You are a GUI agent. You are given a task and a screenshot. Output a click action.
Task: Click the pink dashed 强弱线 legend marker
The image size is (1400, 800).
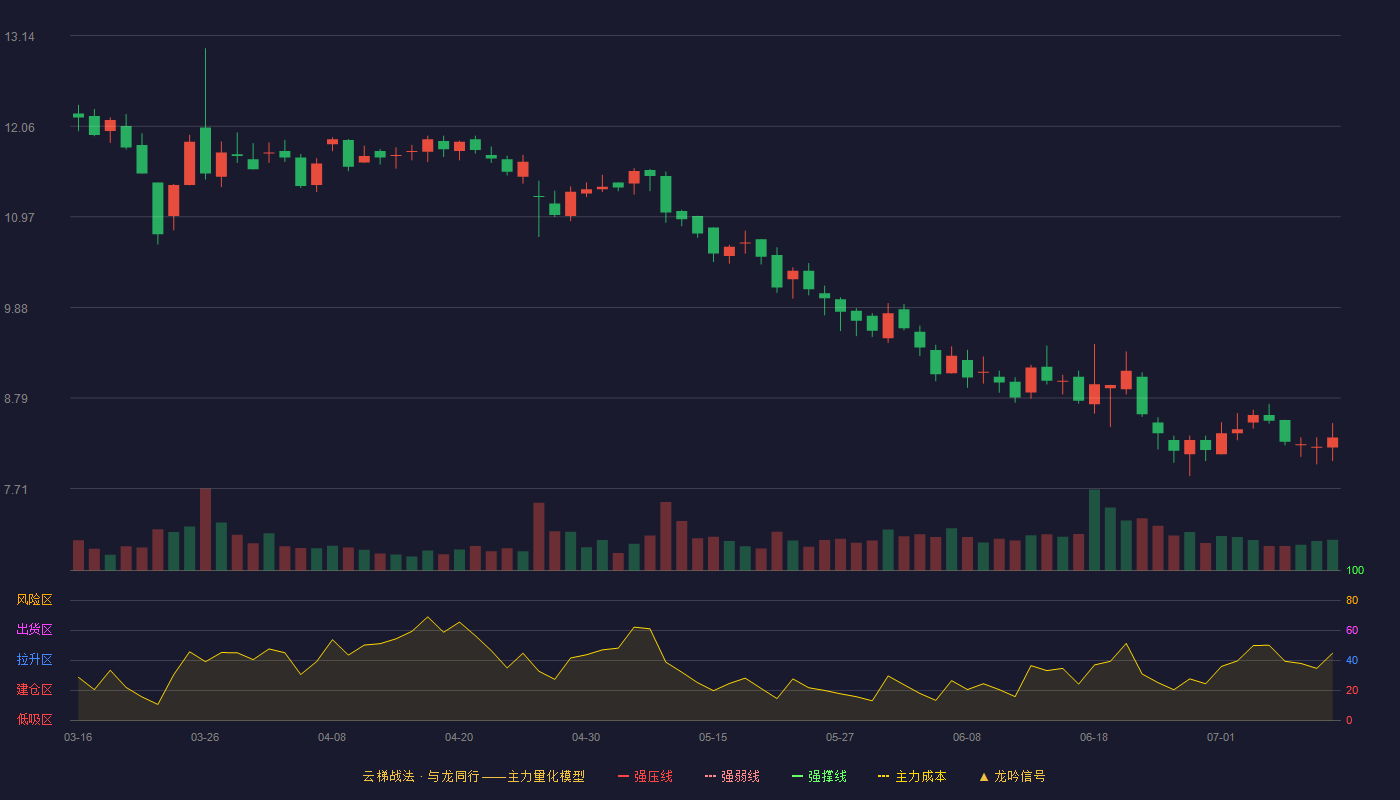tap(710, 776)
